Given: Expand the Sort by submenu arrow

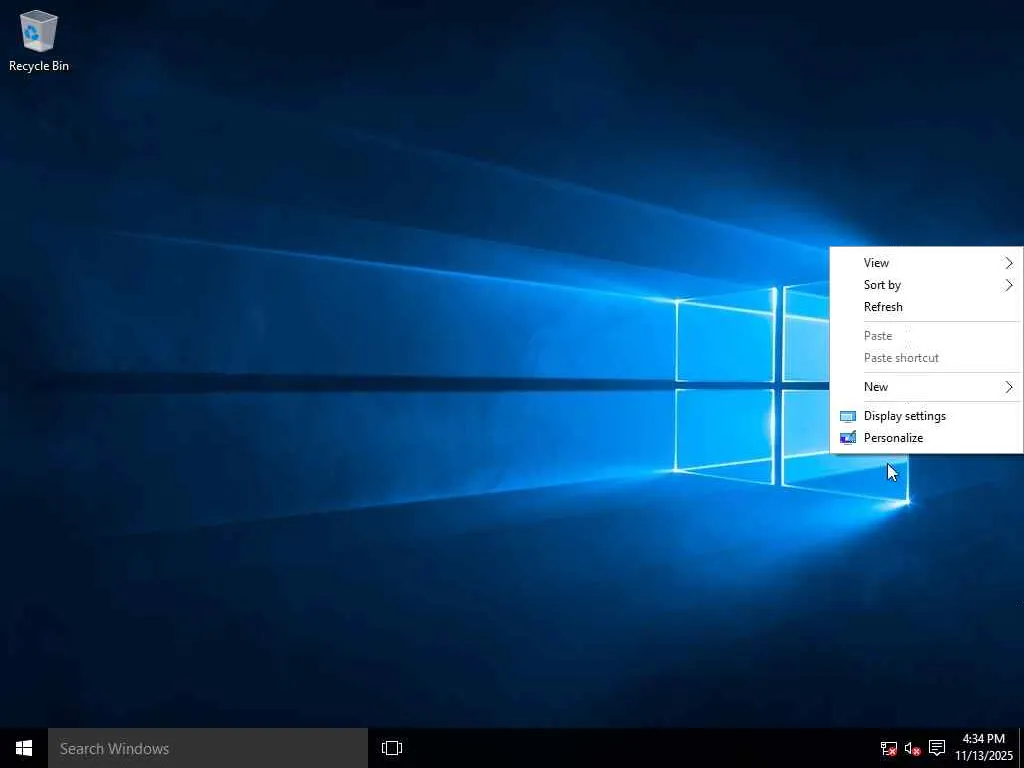Looking at the screenshot, I should coord(1009,285).
